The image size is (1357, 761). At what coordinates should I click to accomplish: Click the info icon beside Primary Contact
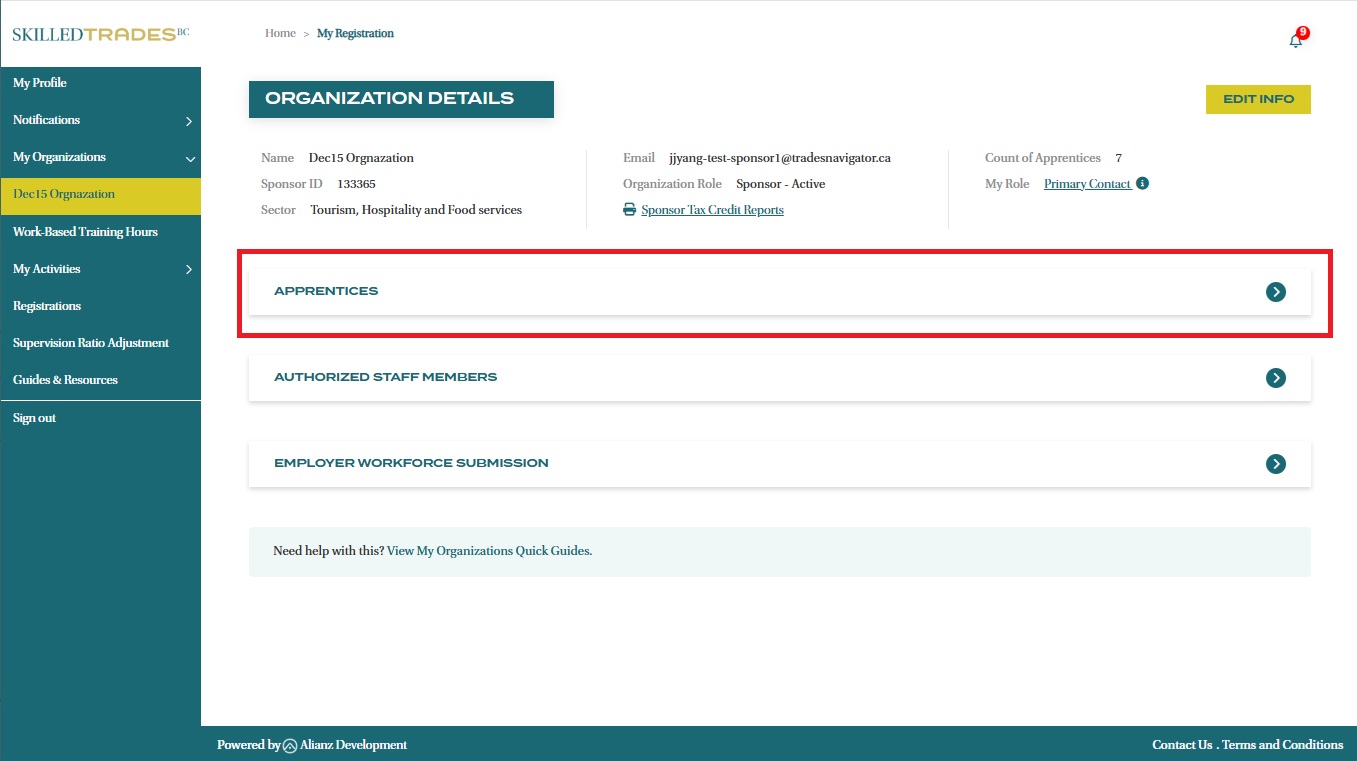tap(1143, 184)
